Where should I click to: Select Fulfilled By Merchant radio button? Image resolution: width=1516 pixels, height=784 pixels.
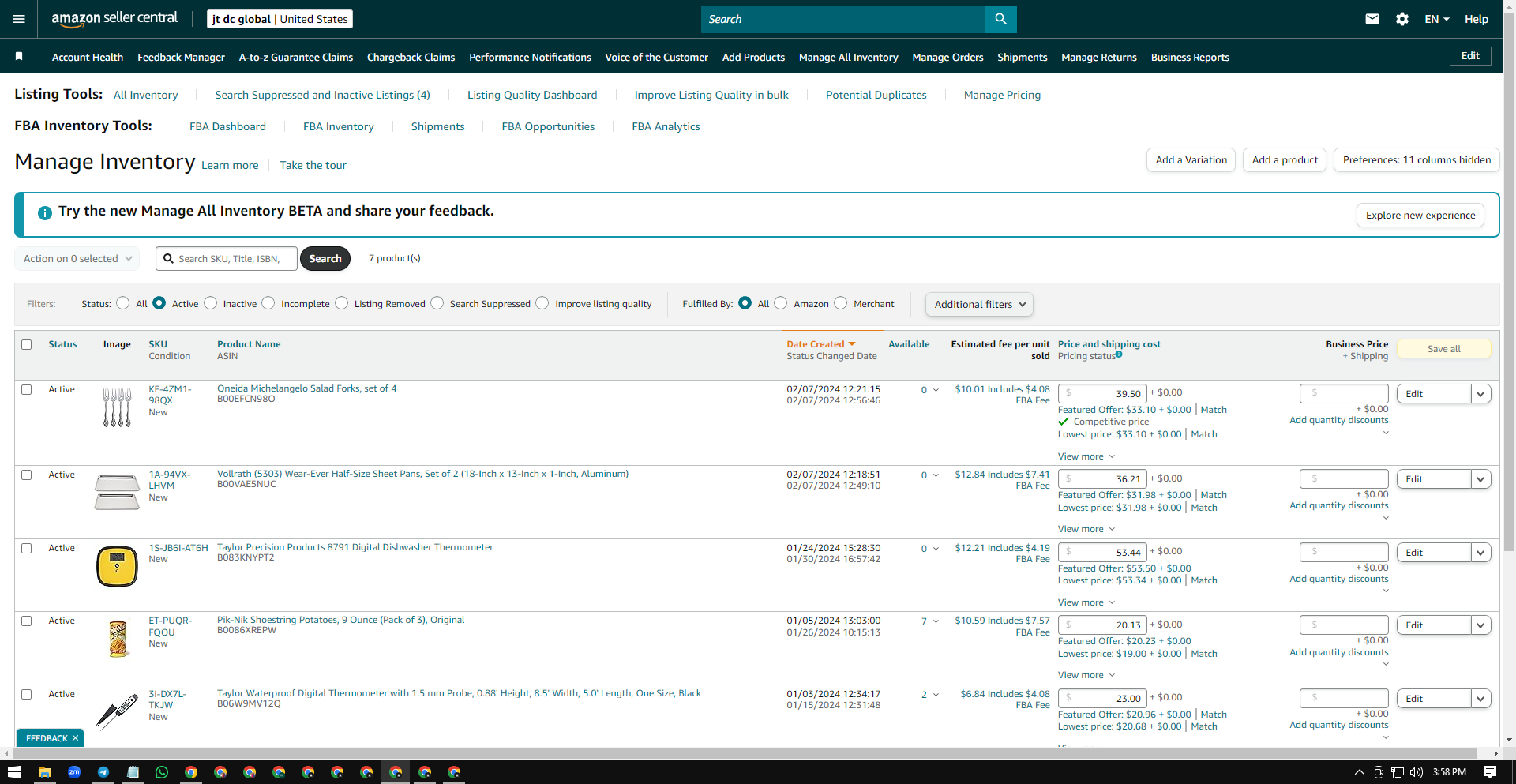point(841,303)
